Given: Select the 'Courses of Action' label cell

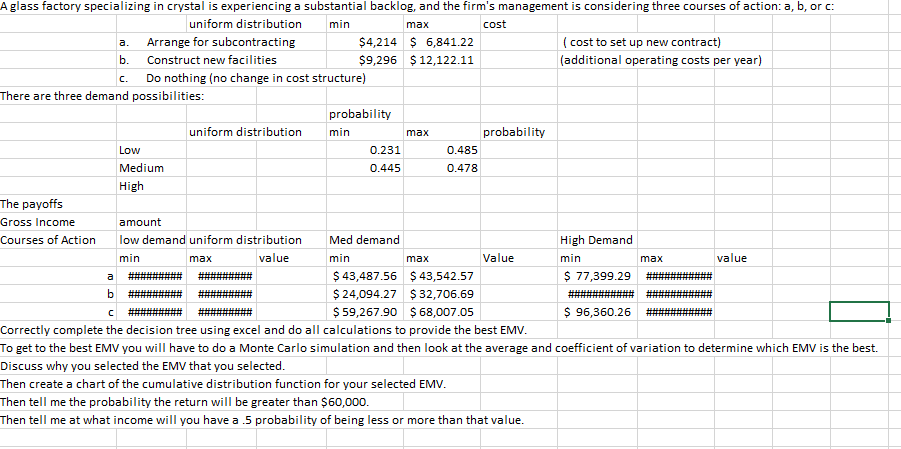Looking at the screenshot, I should click(x=48, y=240).
